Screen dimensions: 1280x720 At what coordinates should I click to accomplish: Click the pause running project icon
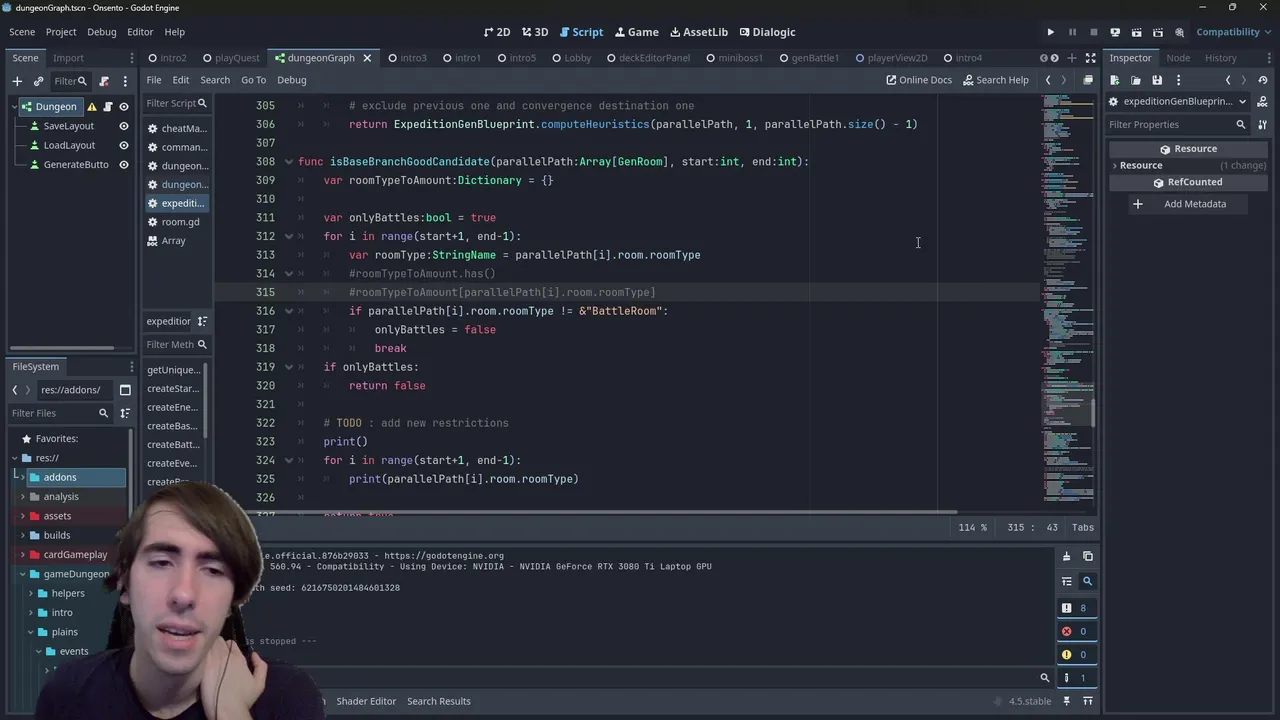pos(1072,32)
